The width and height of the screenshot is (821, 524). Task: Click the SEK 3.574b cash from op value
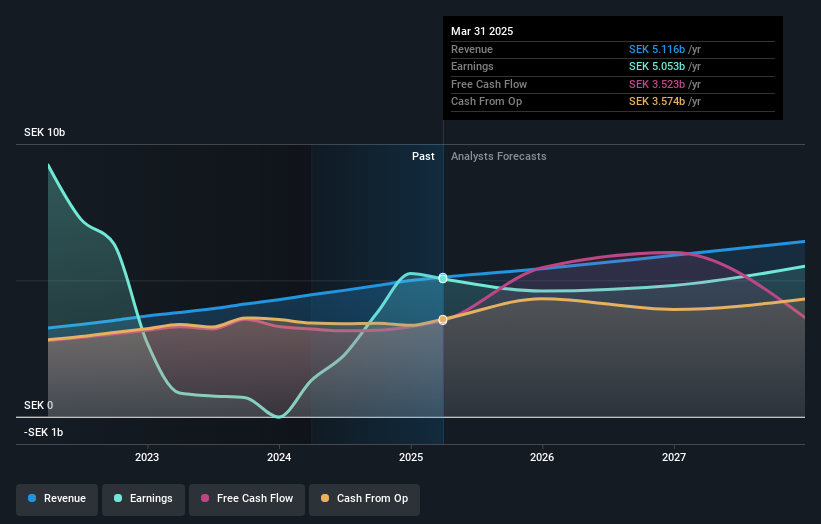click(657, 102)
